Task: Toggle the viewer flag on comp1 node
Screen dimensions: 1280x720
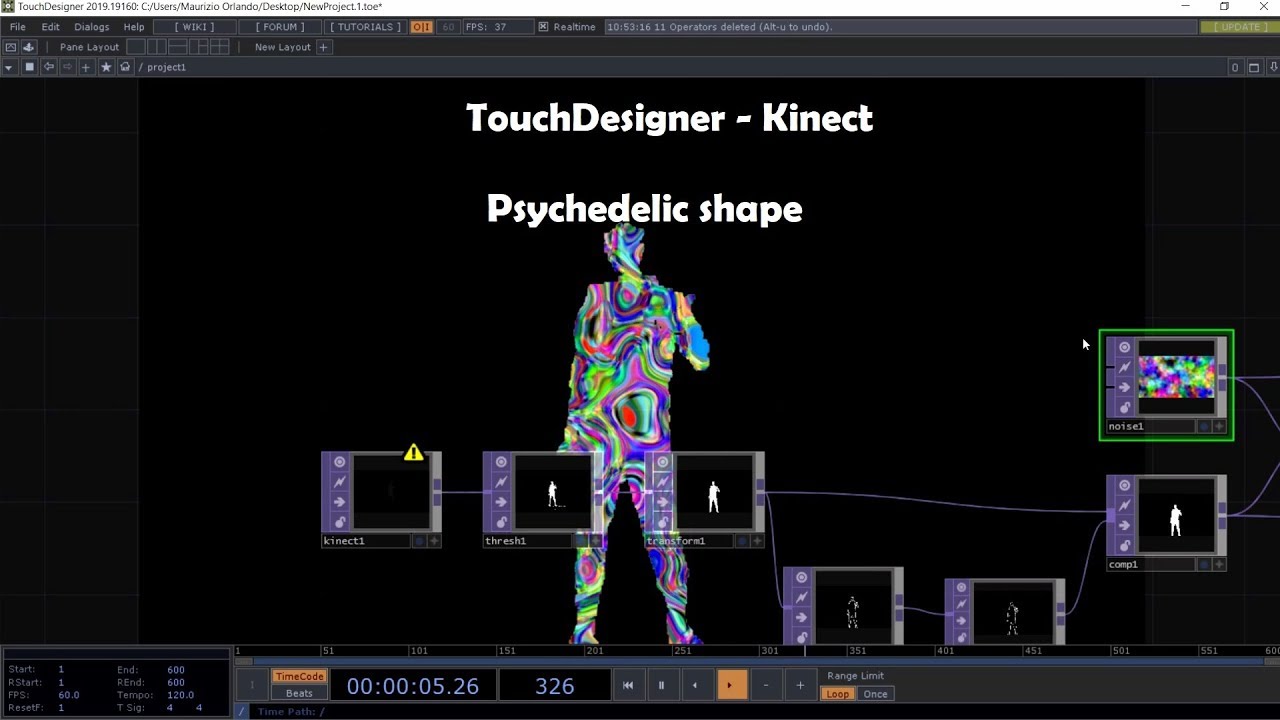Action: coord(1125,485)
